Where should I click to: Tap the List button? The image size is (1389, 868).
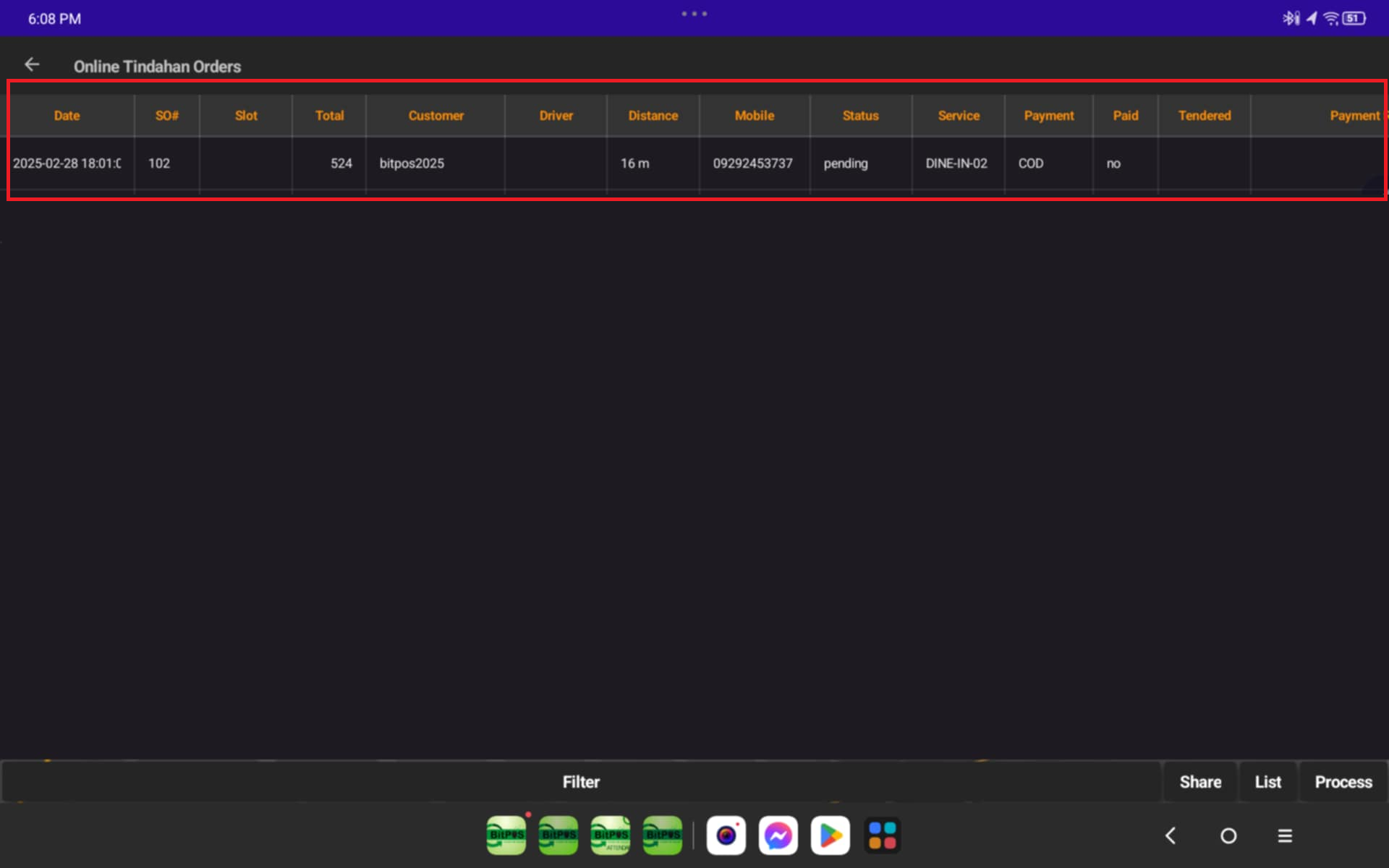(1268, 782)
